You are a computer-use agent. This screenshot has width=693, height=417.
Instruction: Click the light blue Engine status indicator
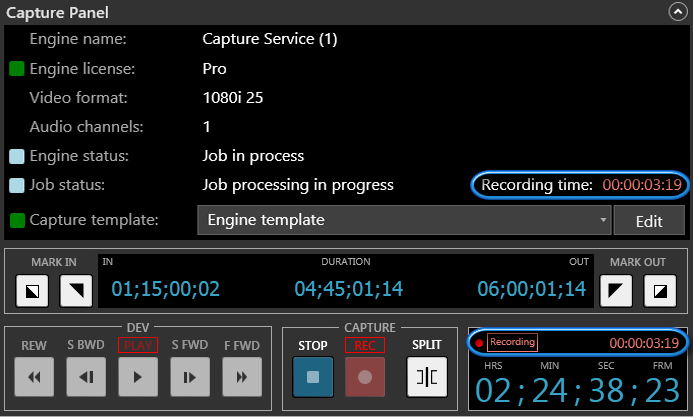tap(17, 156)
